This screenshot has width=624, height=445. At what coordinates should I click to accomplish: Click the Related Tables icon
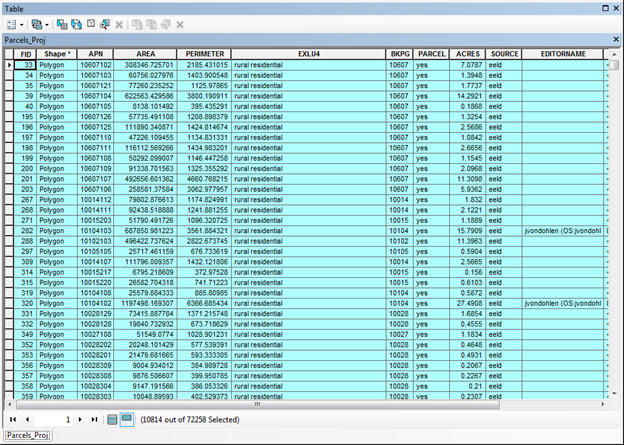point(36,22)
